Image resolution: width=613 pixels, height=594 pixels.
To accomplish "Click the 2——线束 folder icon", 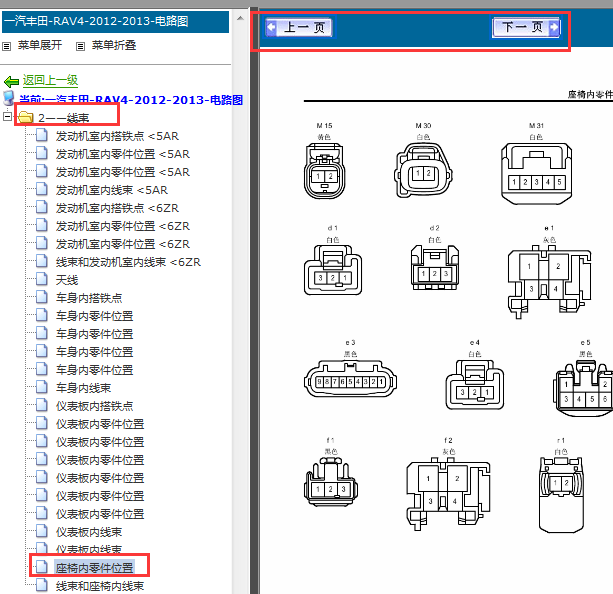I will pos(25,117).
